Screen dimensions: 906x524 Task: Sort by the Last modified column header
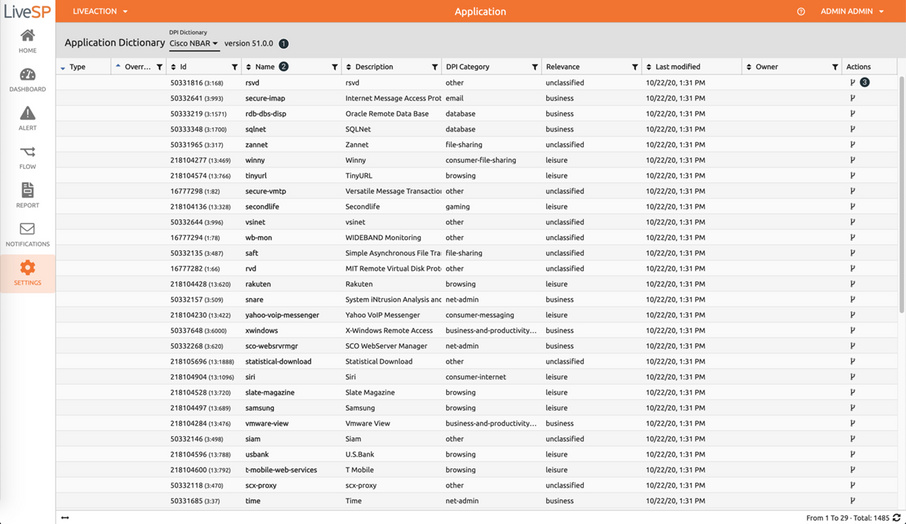click(677, 67)
